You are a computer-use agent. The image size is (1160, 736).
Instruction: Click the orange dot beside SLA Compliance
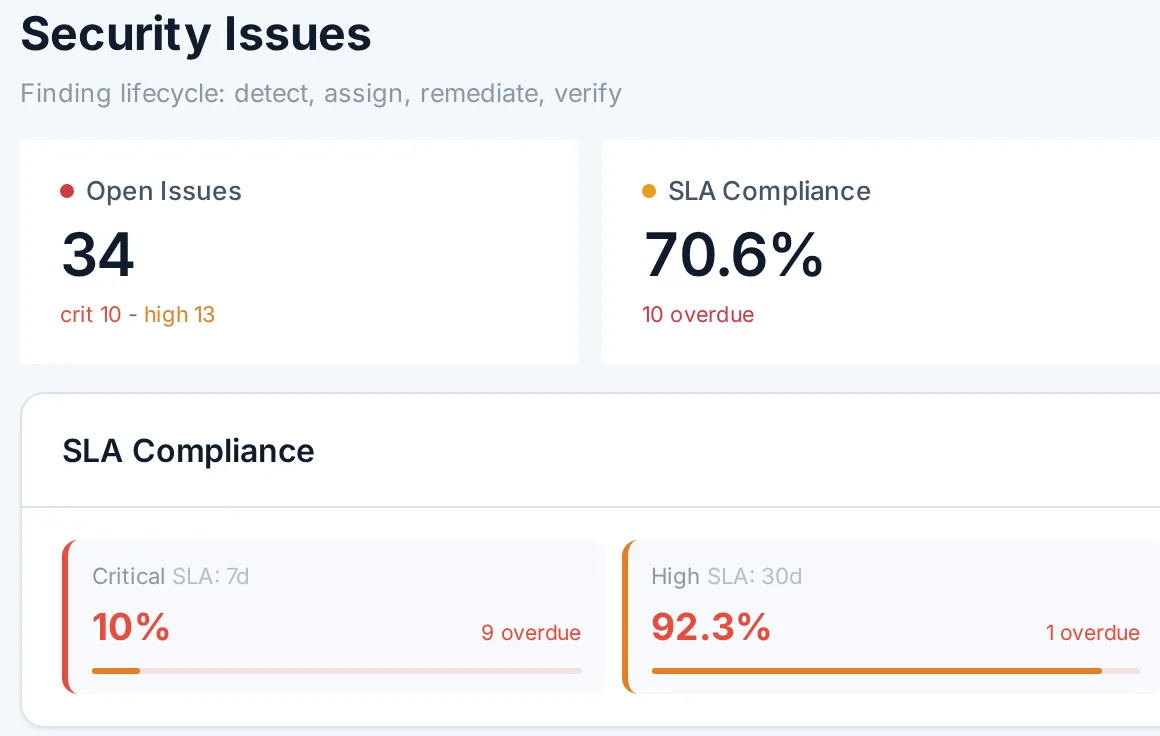[x=649, y=191]
